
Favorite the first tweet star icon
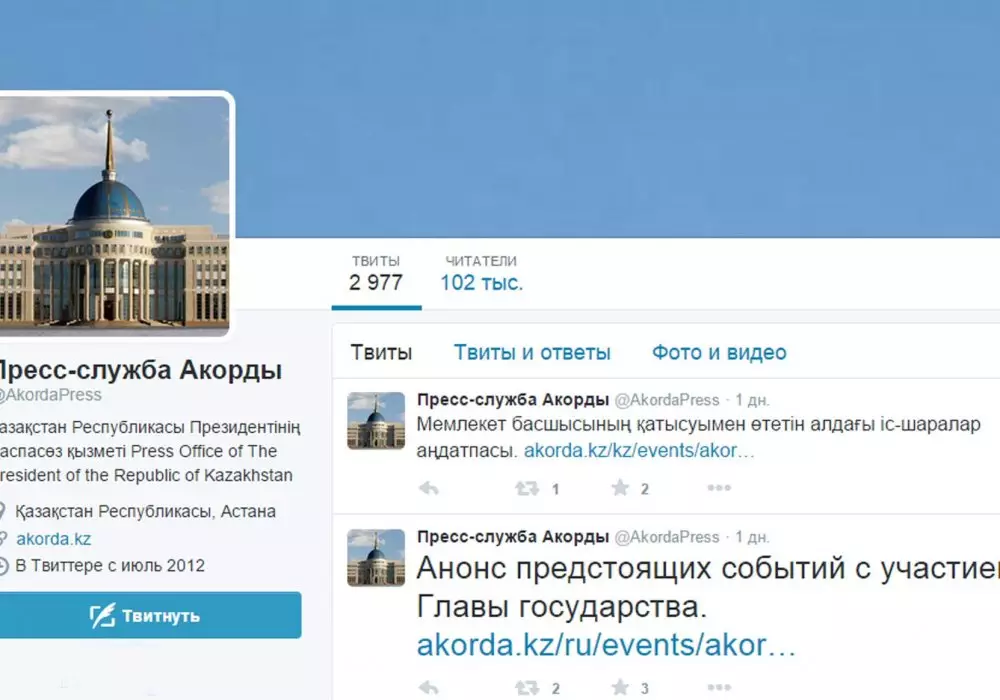[620, 488]
